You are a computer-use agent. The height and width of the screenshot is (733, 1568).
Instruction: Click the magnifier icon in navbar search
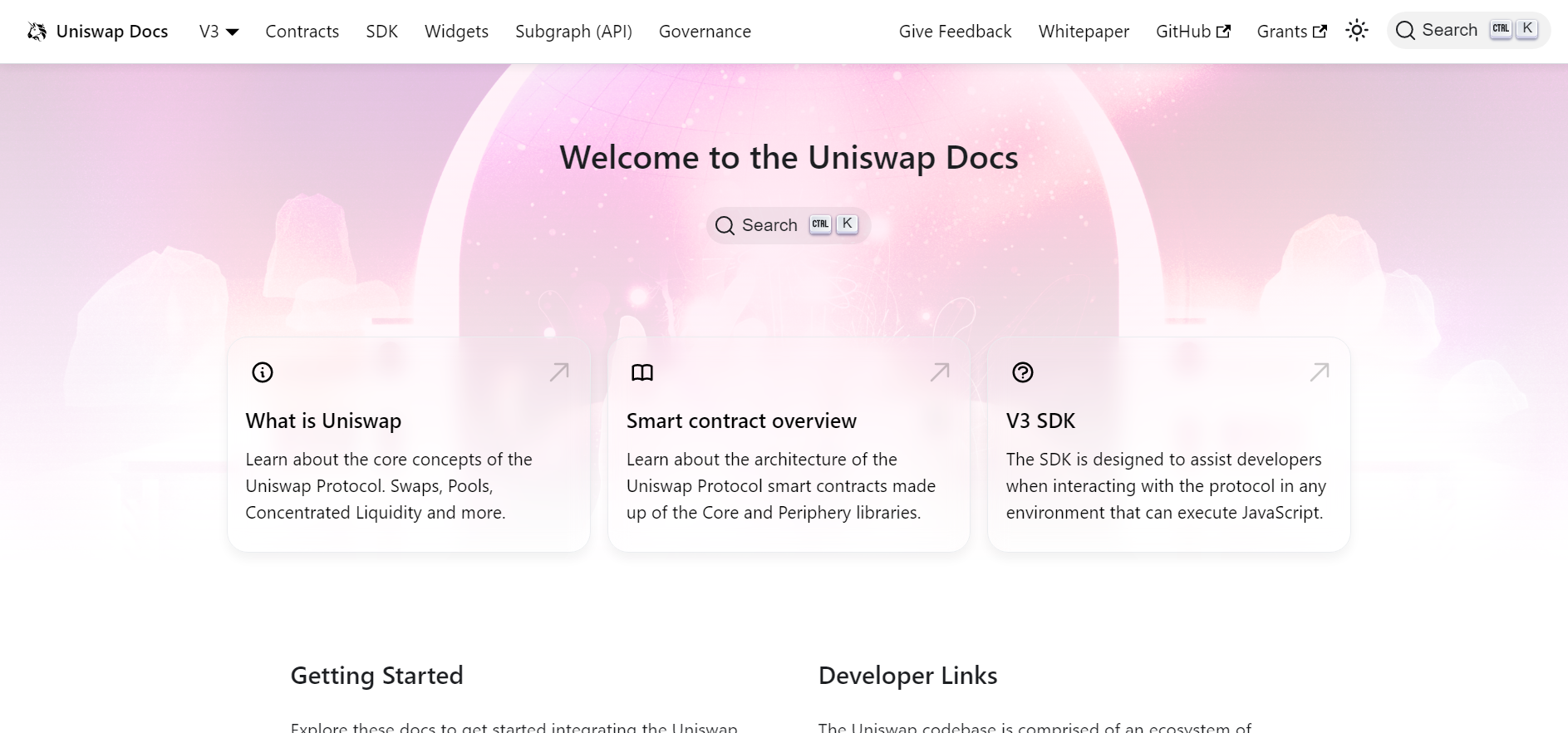(x=1405, y=31)
